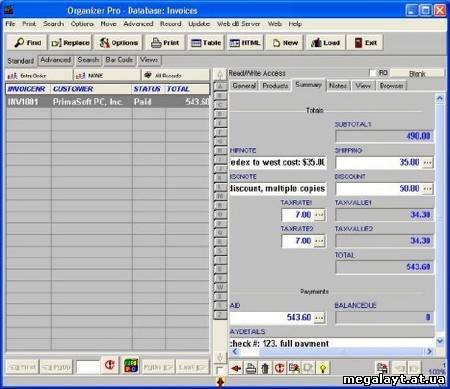
Task: Click the trash can delete icon
Action: click(265, 368)
